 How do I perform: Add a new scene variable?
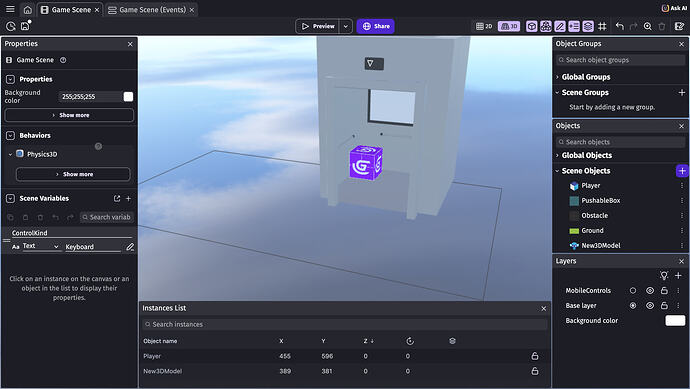click(x=128, y=198)
